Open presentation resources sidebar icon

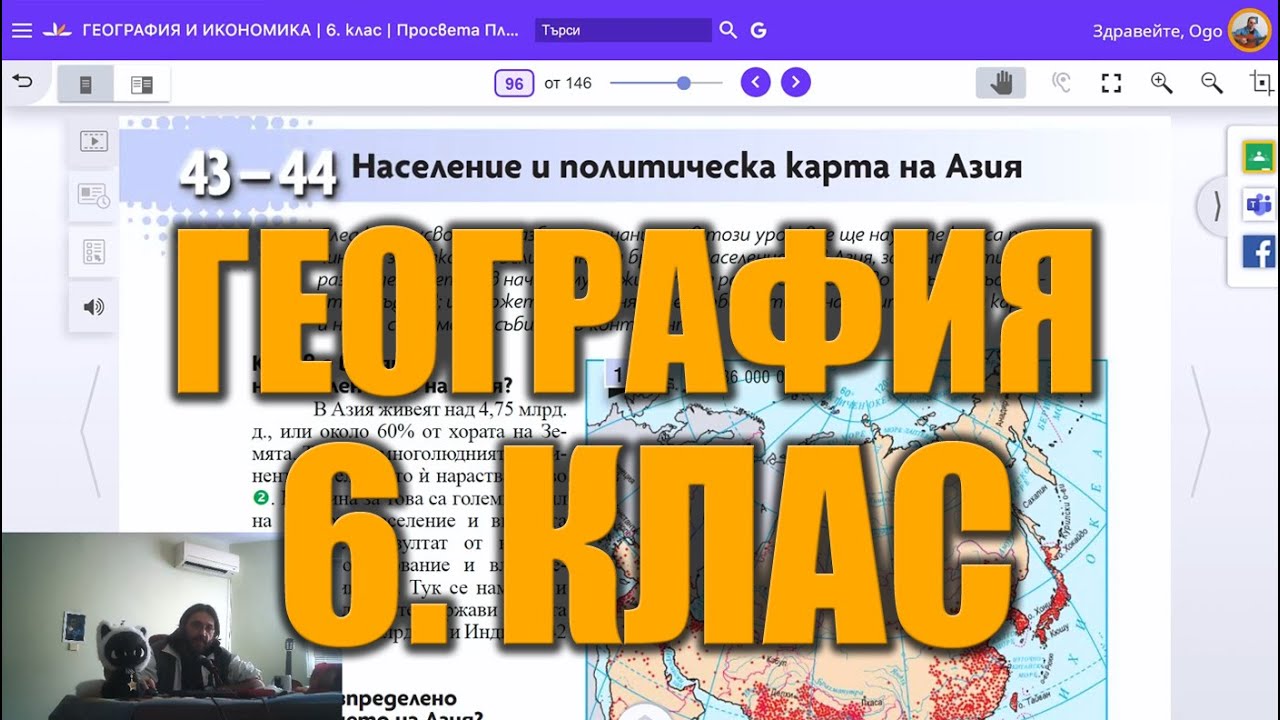(x=94, y=195)
